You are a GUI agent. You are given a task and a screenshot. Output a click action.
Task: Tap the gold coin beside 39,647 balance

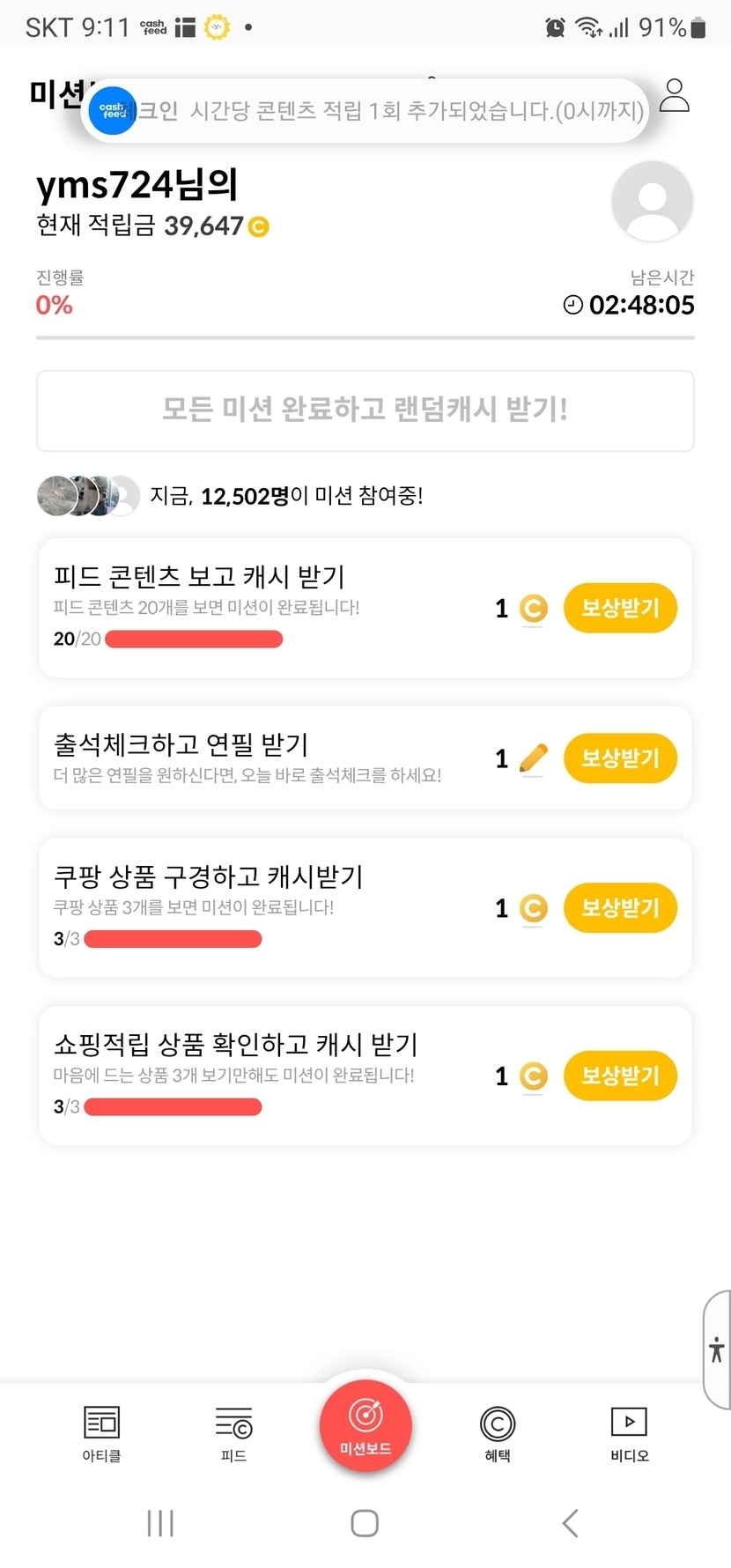(259, 227)
